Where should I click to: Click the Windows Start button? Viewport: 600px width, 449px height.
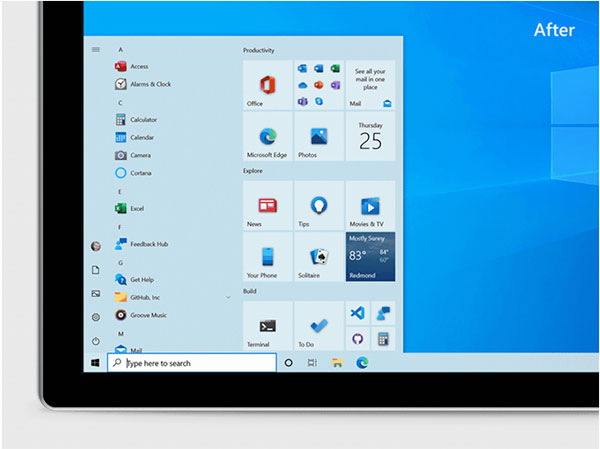95,363
